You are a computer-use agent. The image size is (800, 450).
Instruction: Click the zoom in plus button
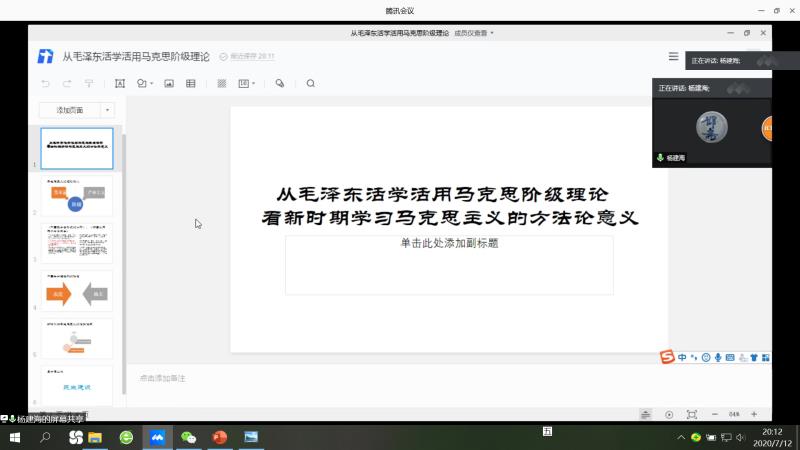click(754, 414)
